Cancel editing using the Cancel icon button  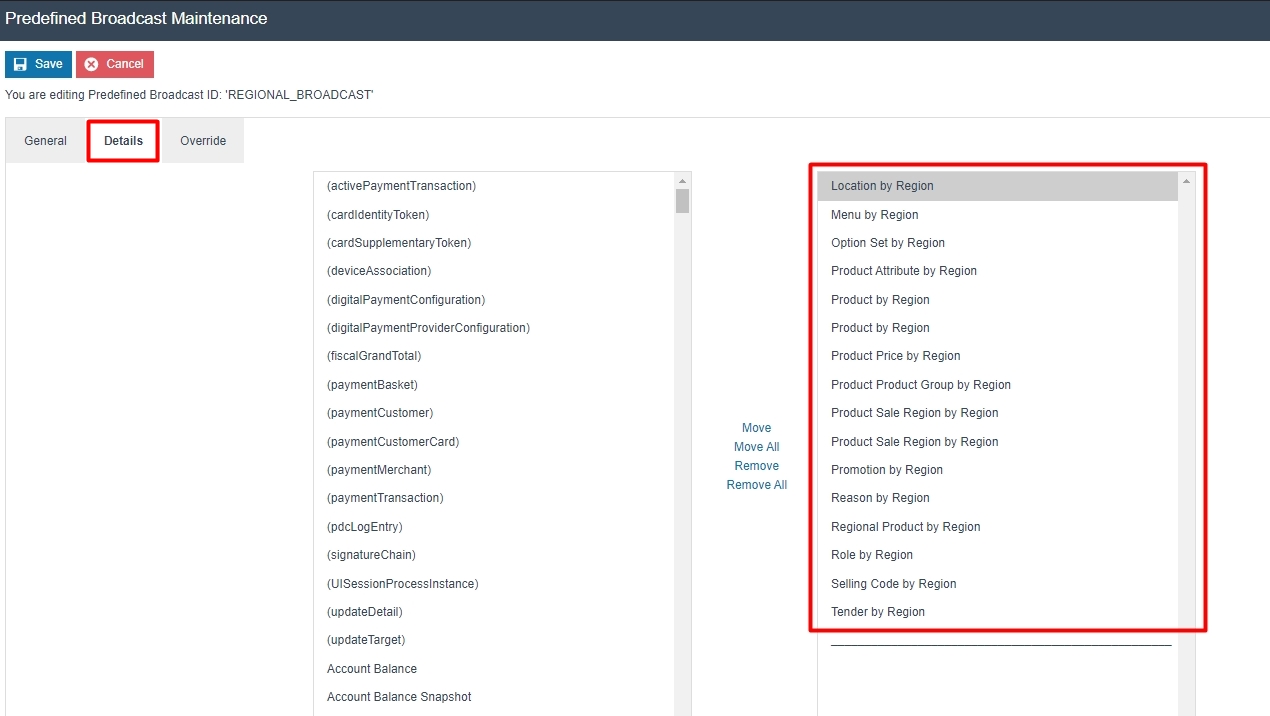pos(114,63)
